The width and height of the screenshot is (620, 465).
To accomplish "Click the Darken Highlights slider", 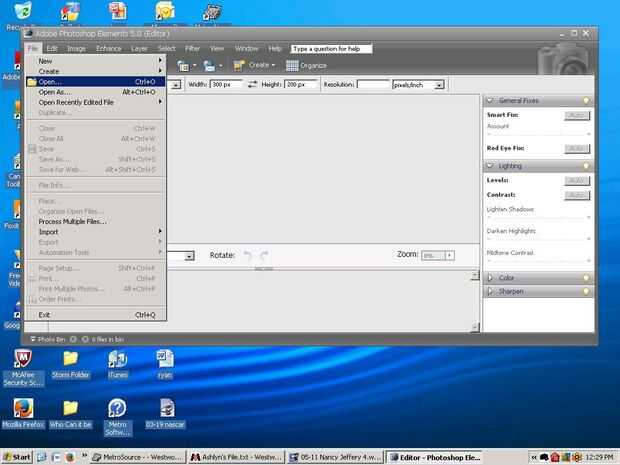I will (539, 239).
